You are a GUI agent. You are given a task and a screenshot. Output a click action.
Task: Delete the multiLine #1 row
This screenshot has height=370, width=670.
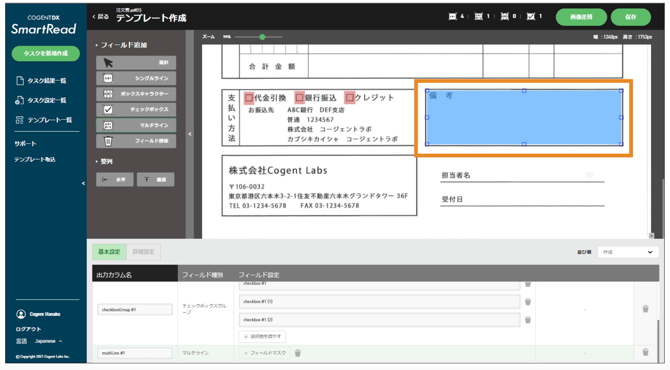tap(645, 352)
